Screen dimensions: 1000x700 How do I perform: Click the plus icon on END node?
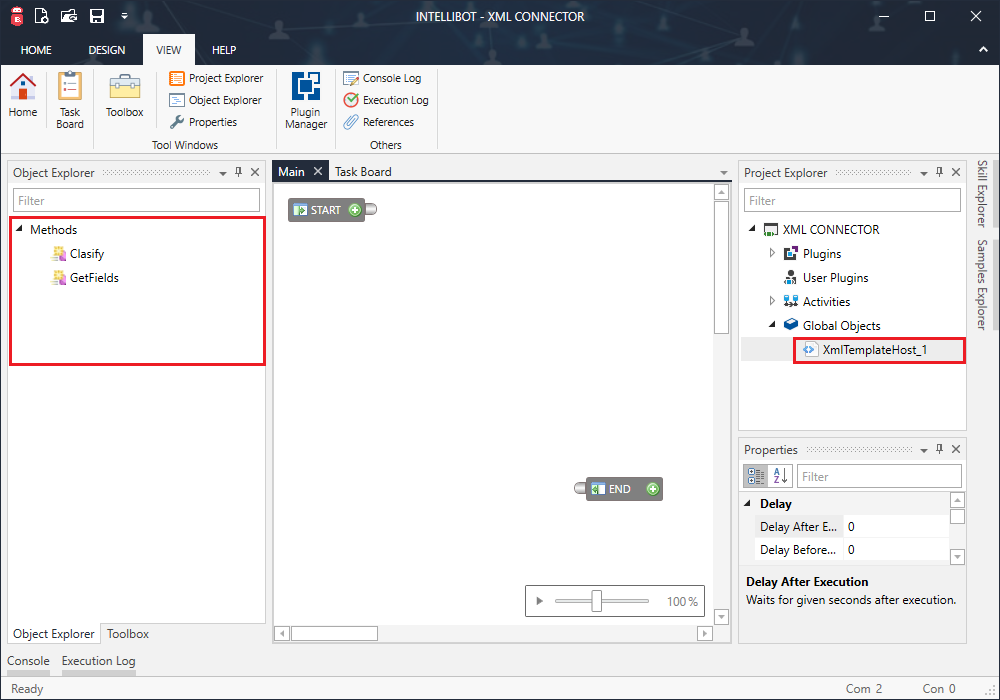click(652, 489)
